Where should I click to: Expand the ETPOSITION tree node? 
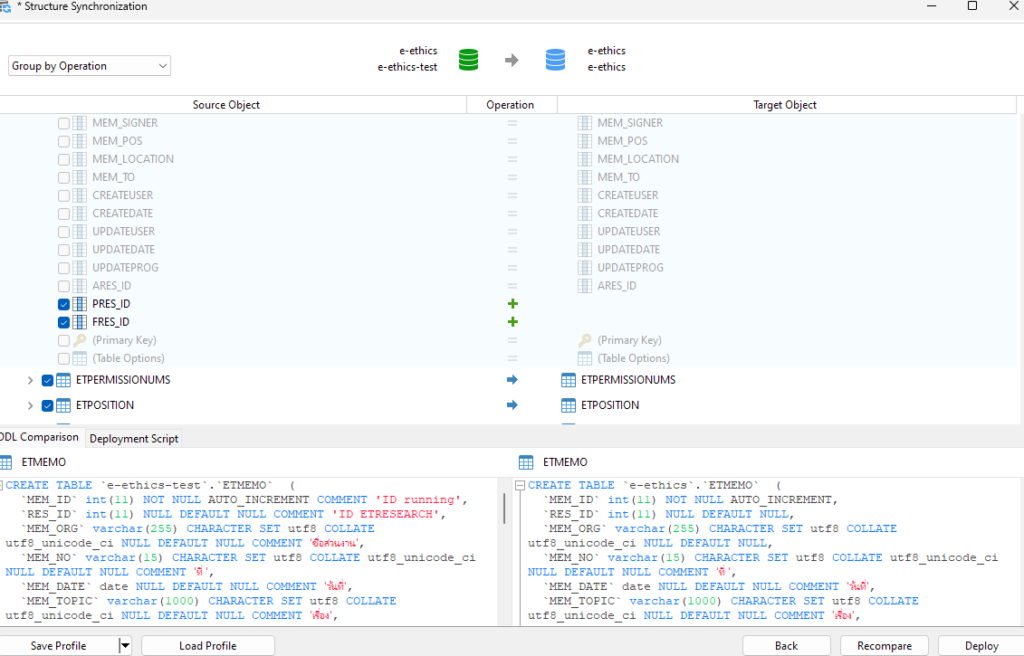30,405
